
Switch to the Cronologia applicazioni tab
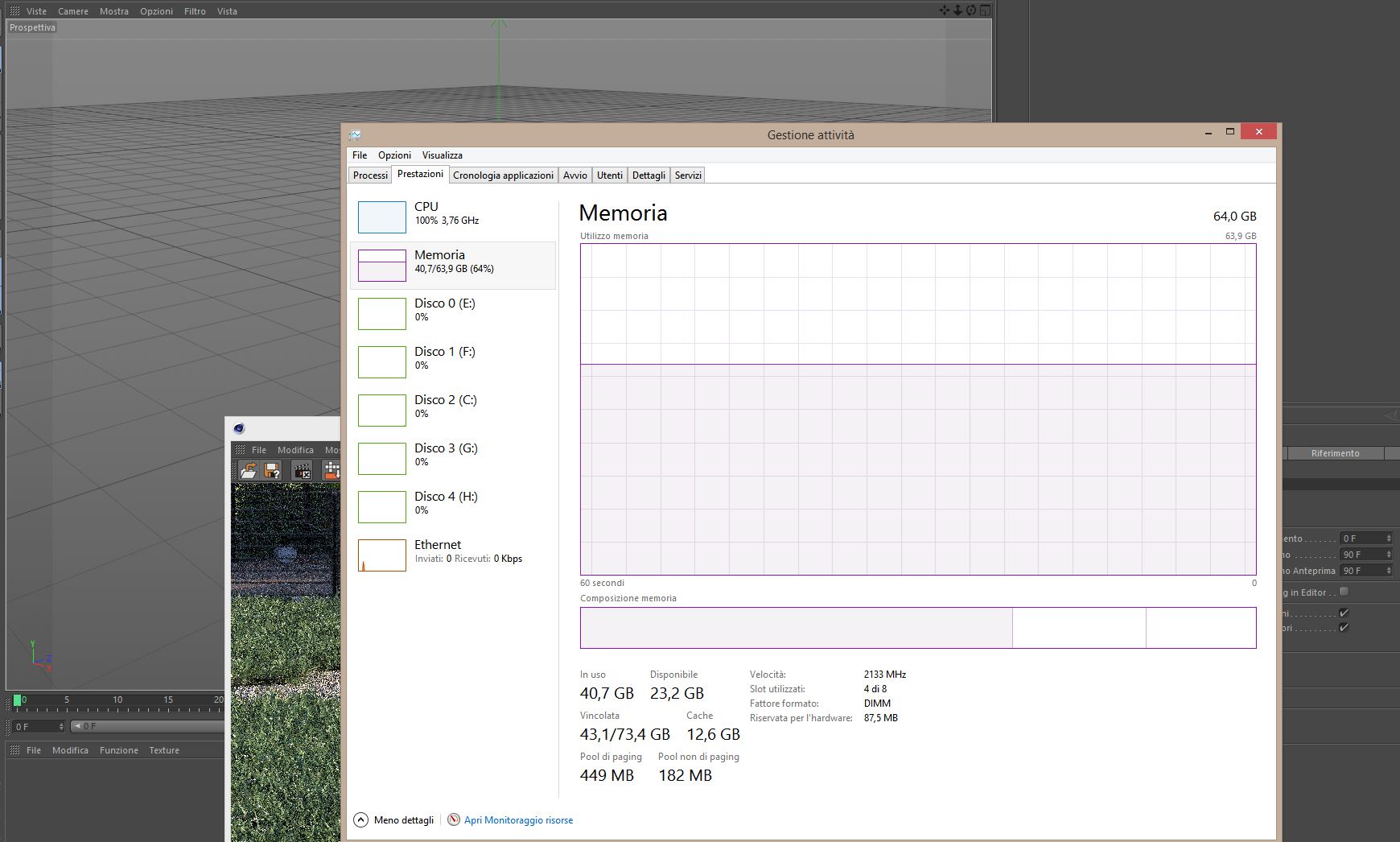pyautogui.click(x=503, y=175)
